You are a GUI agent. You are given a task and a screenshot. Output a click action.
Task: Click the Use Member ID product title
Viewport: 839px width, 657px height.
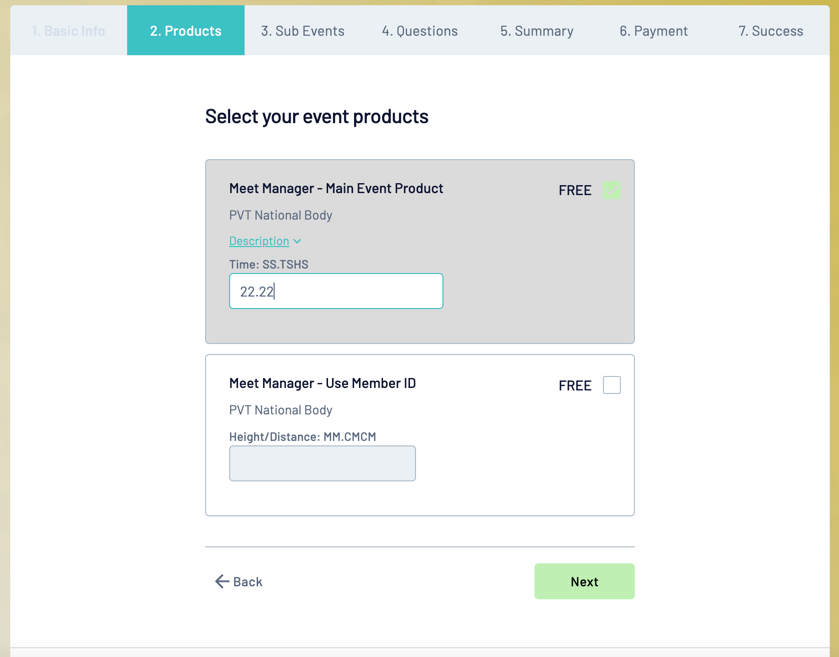[x=322, y=383]
